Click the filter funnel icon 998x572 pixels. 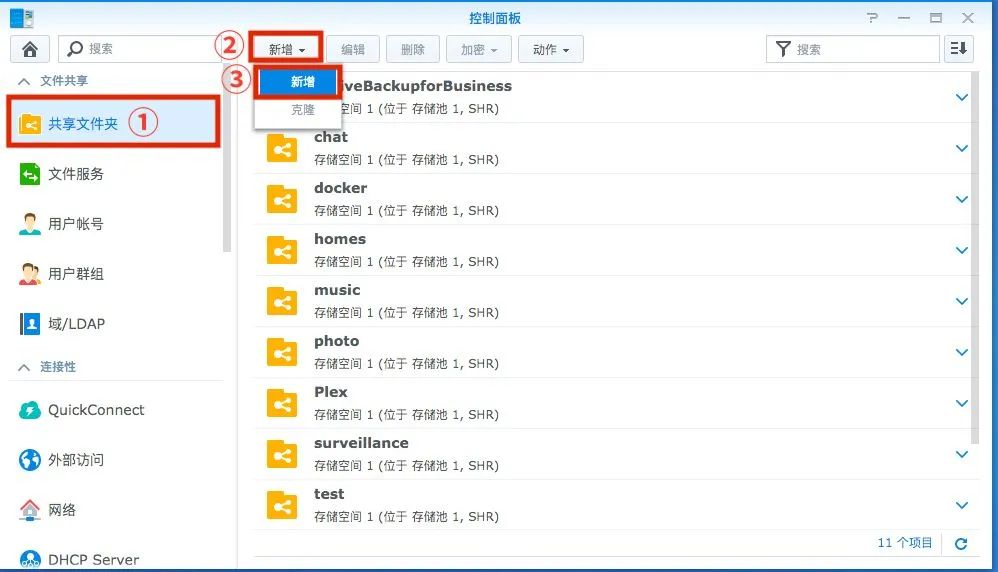784,49
